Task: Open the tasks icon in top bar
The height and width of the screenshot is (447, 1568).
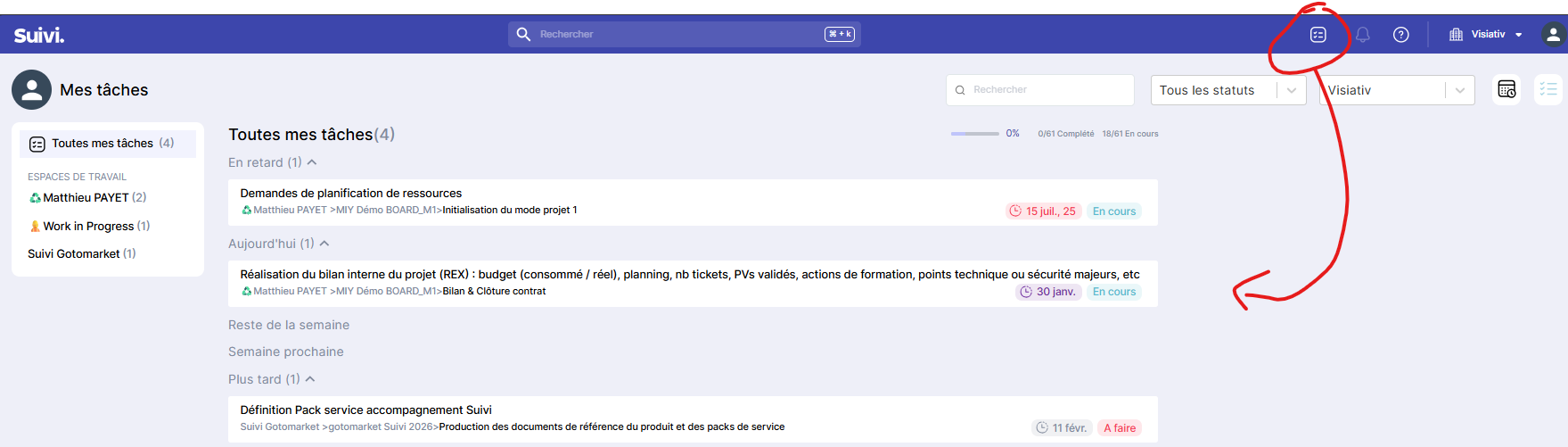Action: (1318, 35)
